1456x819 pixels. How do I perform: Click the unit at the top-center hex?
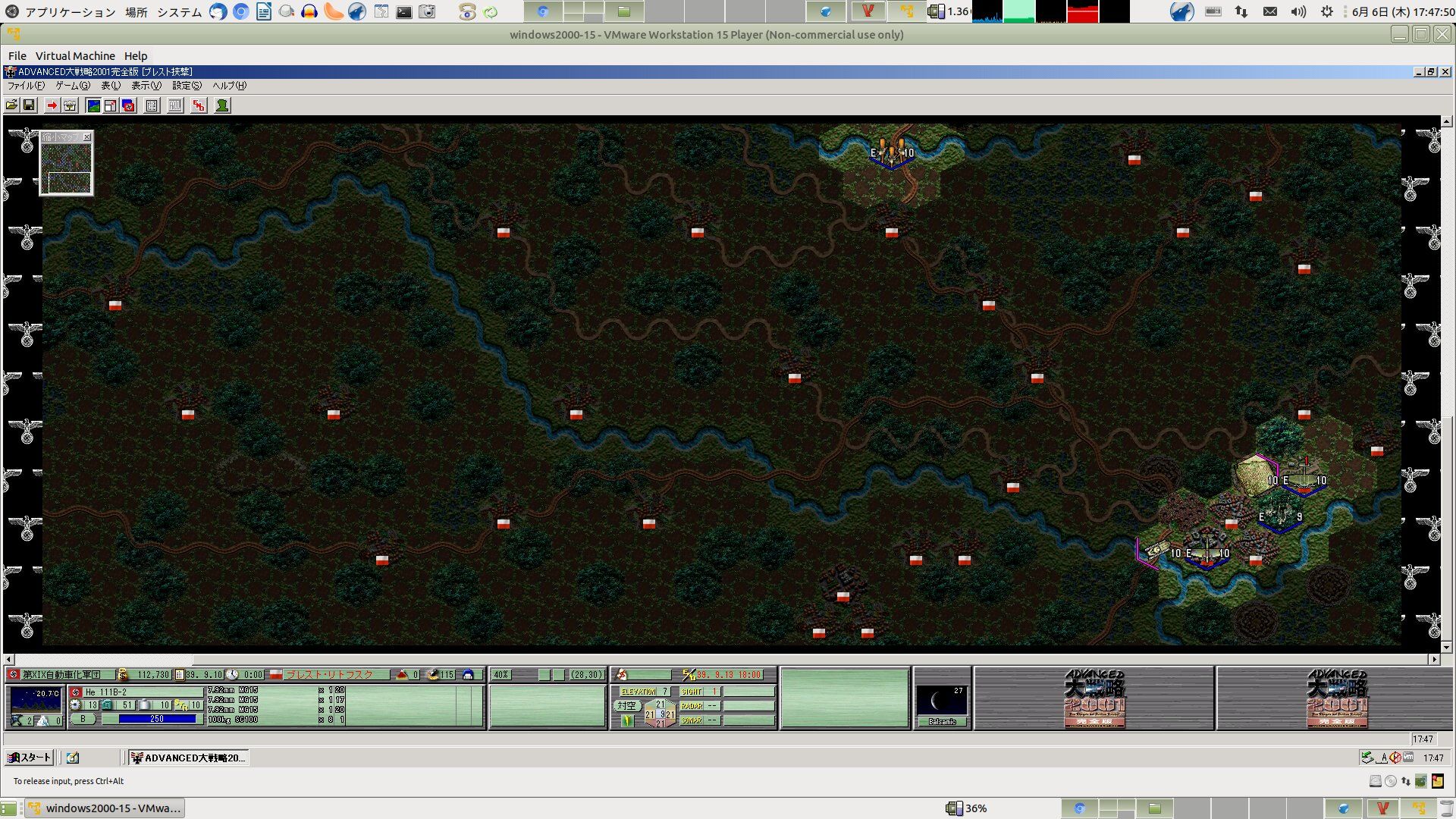coord(892,152)
